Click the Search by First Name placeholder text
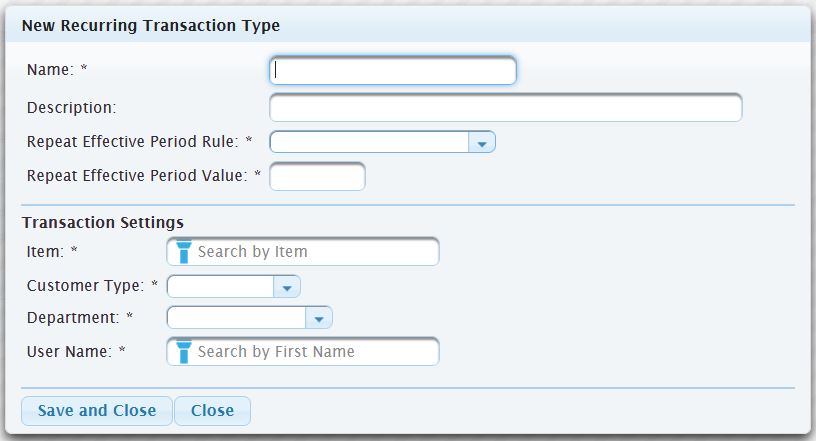The width and height of the screenshot is (816, 441). (x=276, y=352)
